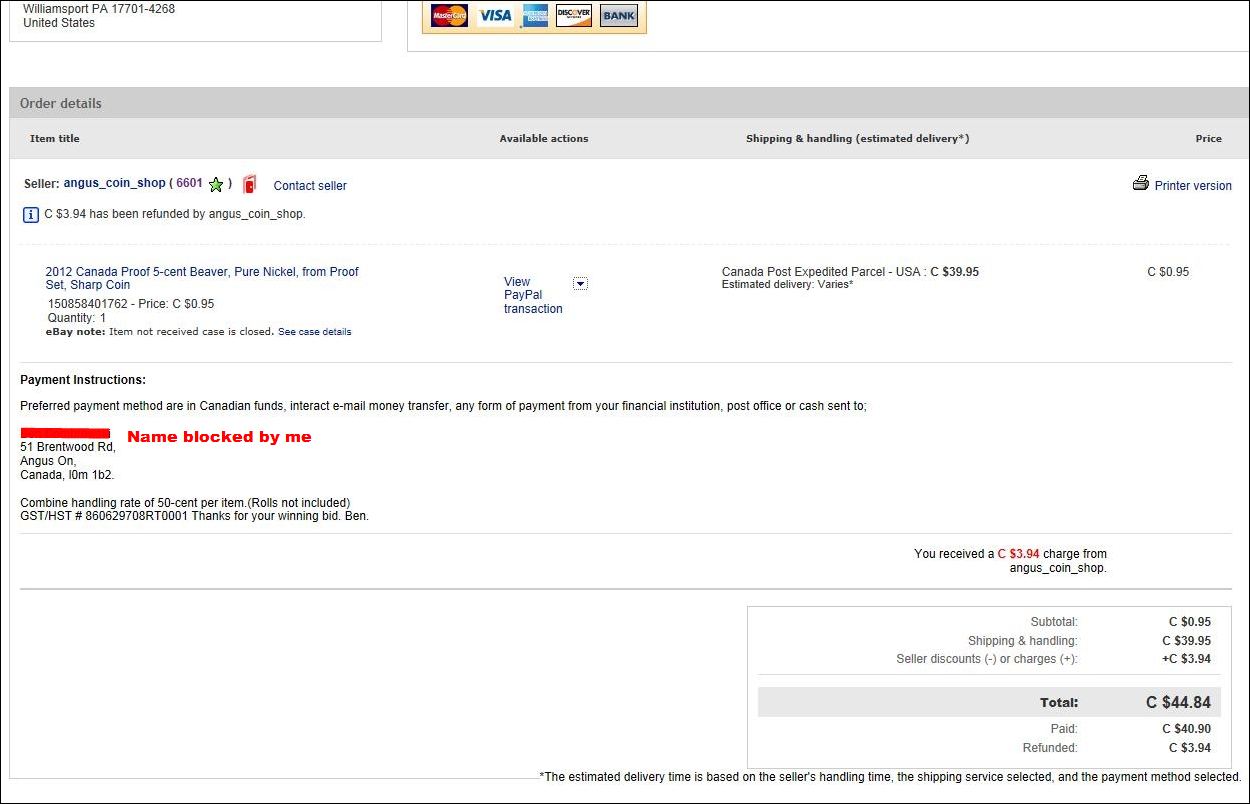
Task: Expand the actions dropdown arrow
Action: (580, 284)
